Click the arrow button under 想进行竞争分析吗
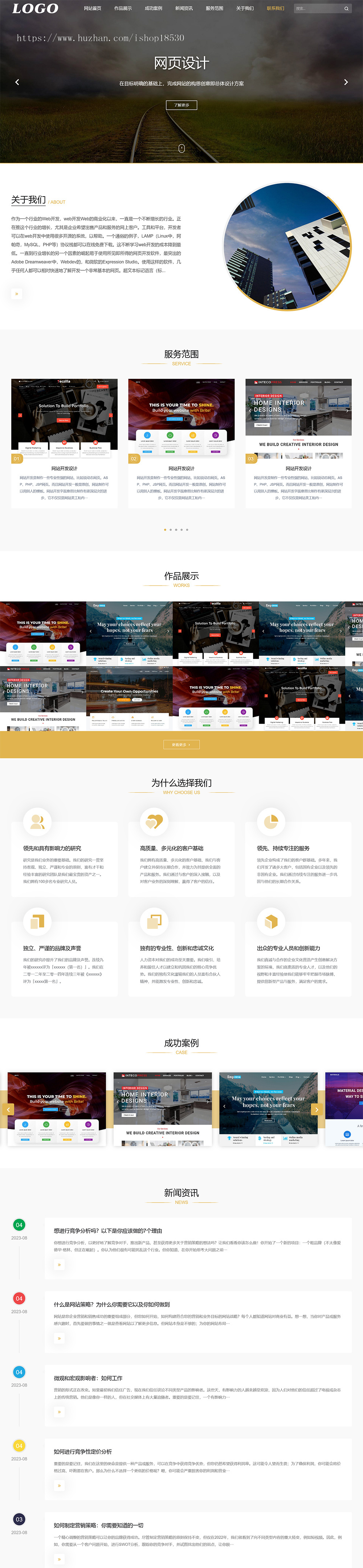The width and height of the screenshot is (363, 1568). pos(59,1265)
